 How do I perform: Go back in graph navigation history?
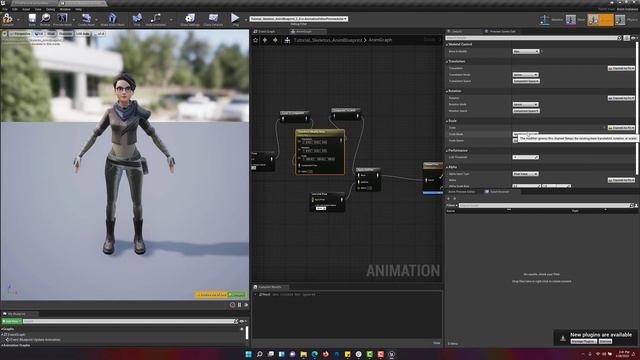click(265, 40)
